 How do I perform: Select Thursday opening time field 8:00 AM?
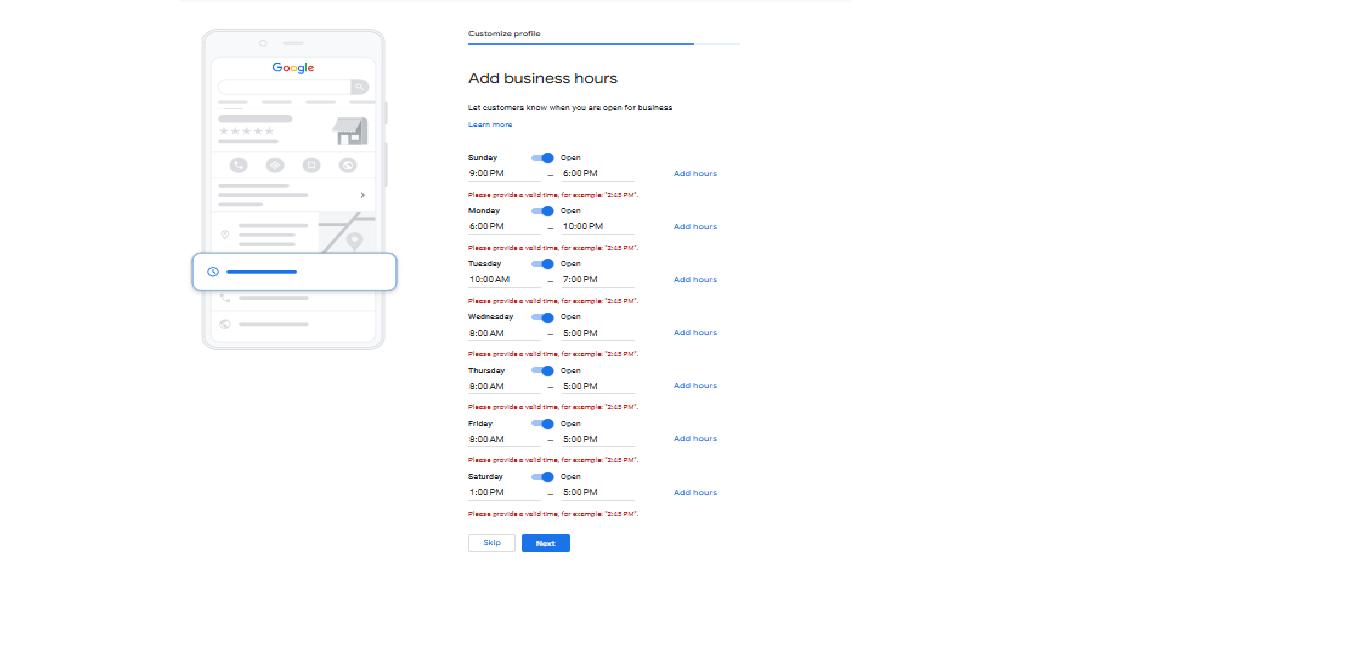tap(504, 386)
